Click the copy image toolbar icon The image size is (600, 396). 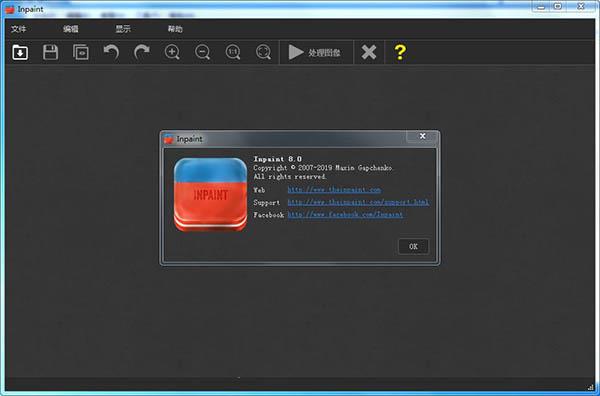(x=81, y=52)
